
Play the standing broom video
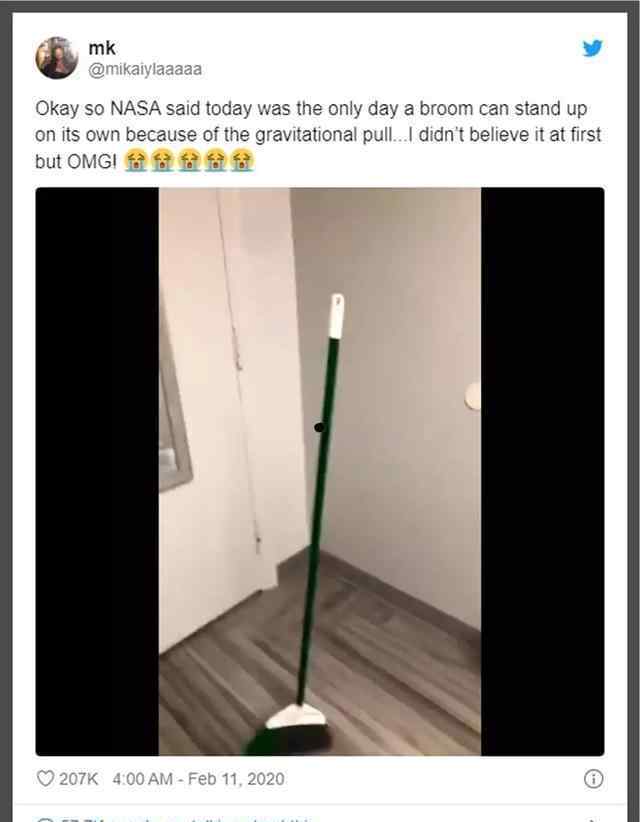[x=320, y=471]
